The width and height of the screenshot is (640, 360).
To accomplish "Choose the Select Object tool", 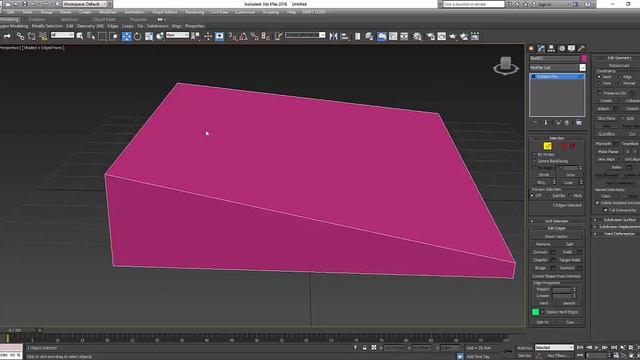I will pyautogui.click(x=80, y=37).
